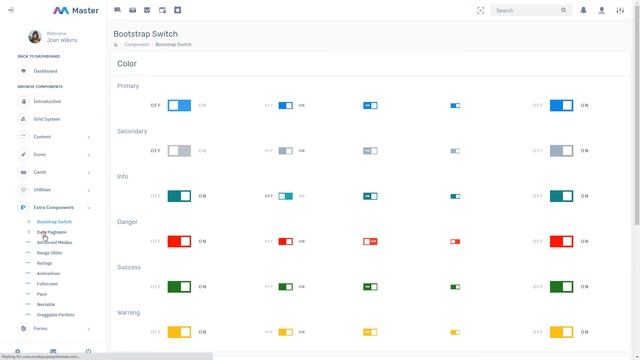Open the tasks checkmark icon in toolbar
The width and height of the screenshot is (640, 360).
(147, 10)
